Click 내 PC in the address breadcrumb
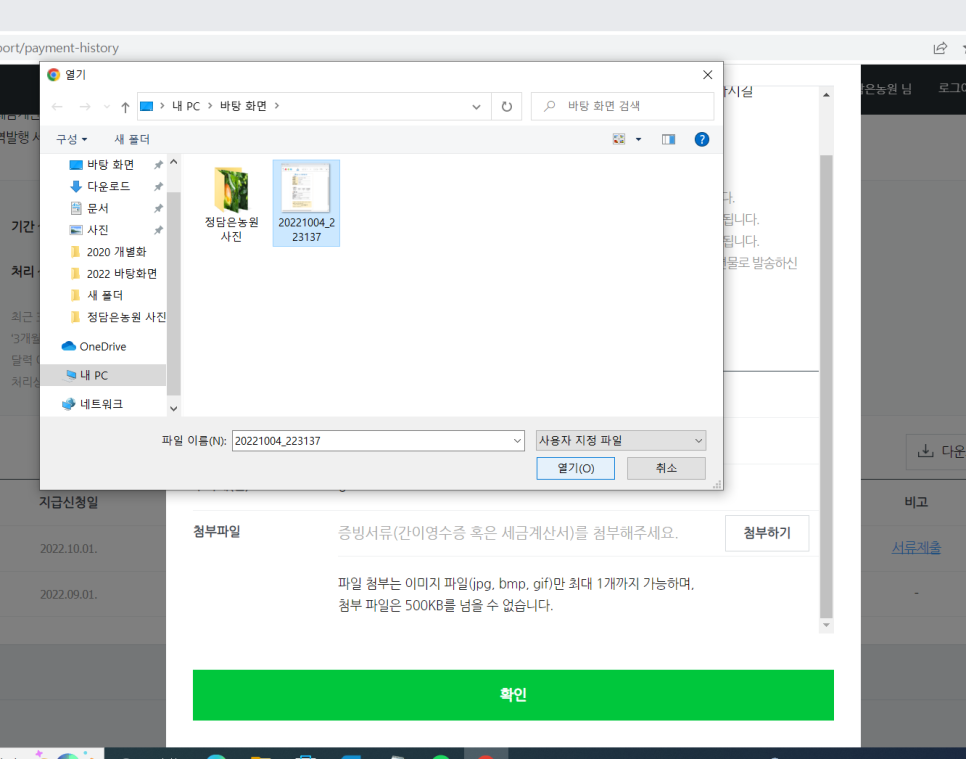 pyautogui.click(x=186, y=106)
